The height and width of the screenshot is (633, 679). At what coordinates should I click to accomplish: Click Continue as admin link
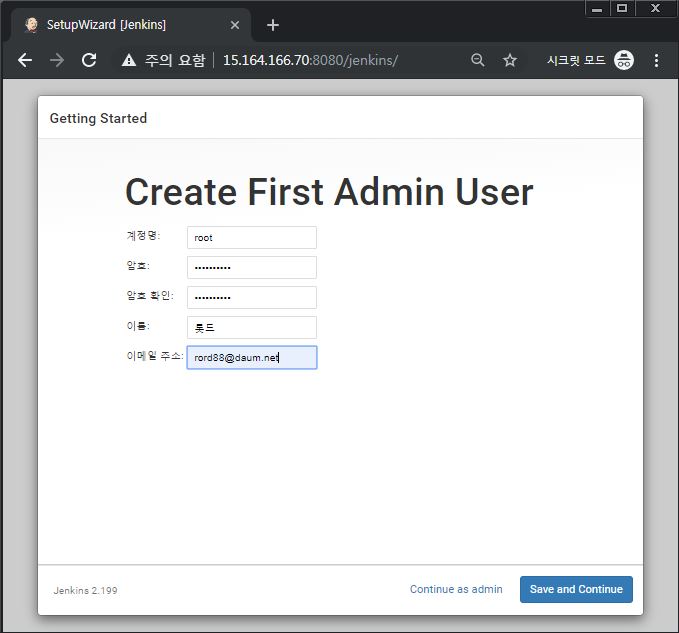(x=456, y=589)
